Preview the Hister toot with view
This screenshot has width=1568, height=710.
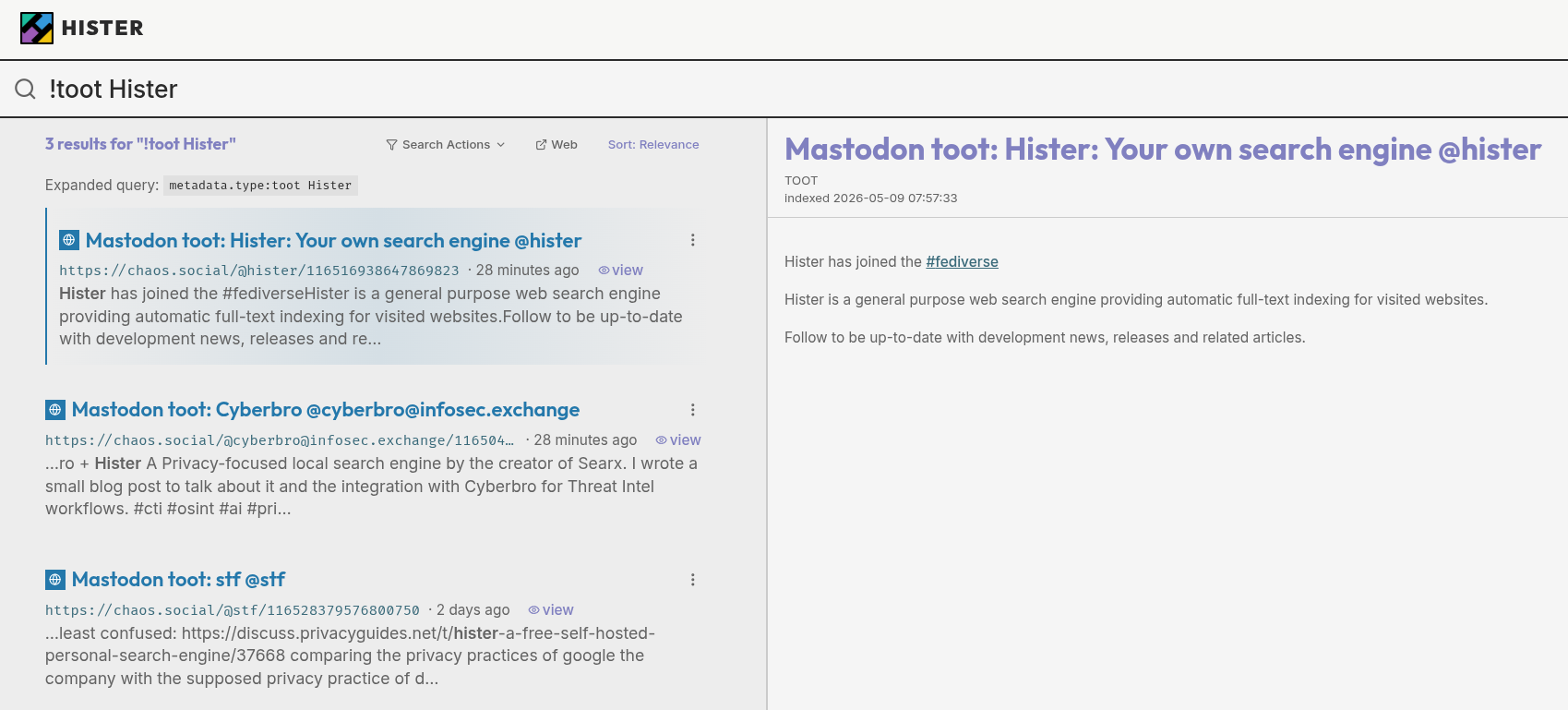coord(621,271)
